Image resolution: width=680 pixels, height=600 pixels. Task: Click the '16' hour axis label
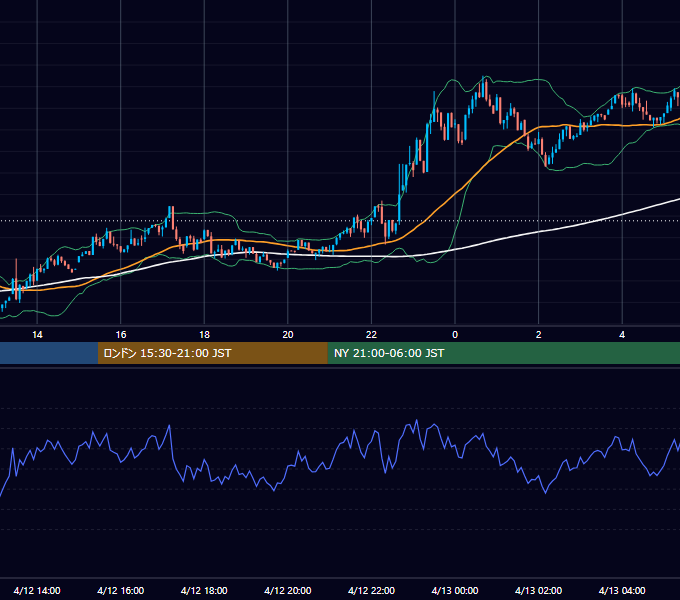coord(121,335)
